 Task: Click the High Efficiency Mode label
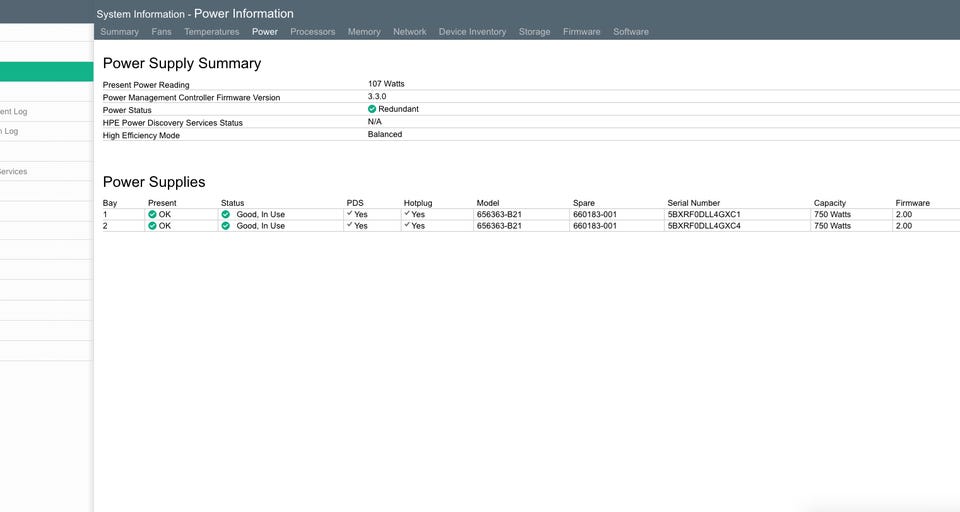[x=141, y=135]
